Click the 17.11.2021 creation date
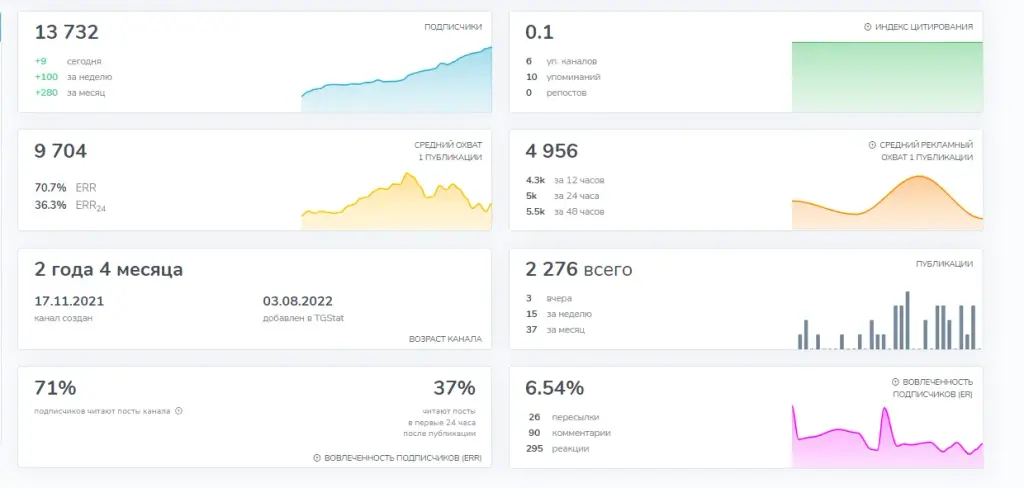This screenshot has width=1024, height=488. (x=69, y=301)
